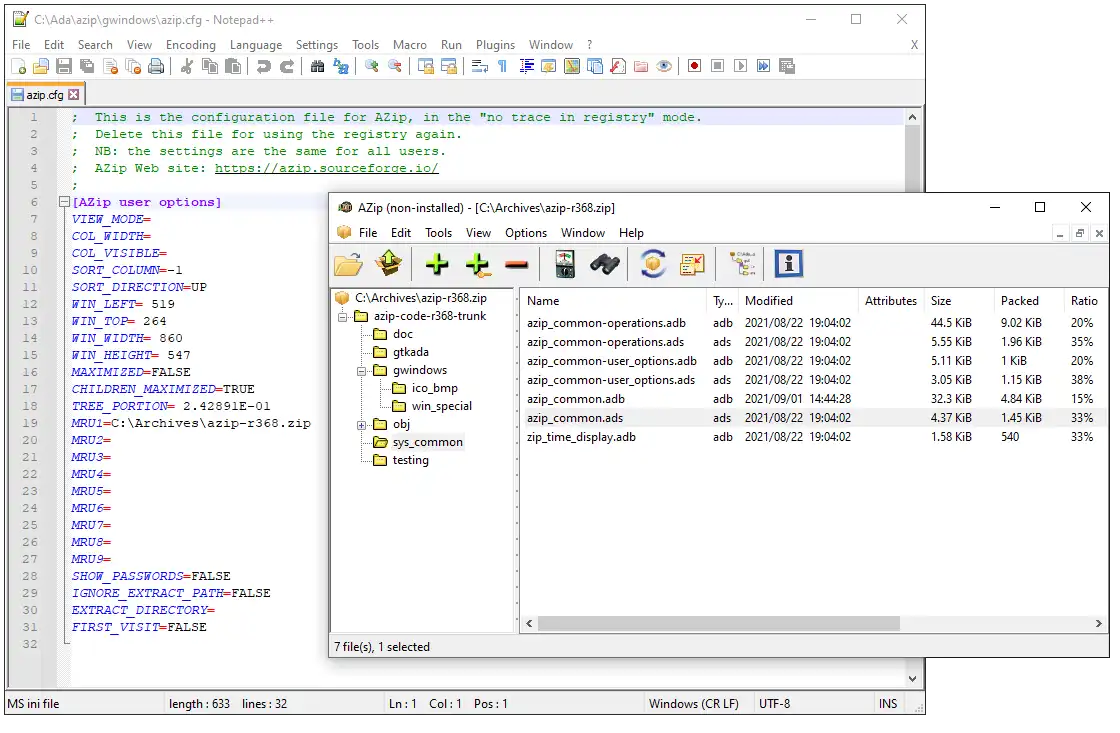Toggle word wrap in Notepad++ toolbar
This screenshot has height=733, width=1120.
tap(479, 67)
